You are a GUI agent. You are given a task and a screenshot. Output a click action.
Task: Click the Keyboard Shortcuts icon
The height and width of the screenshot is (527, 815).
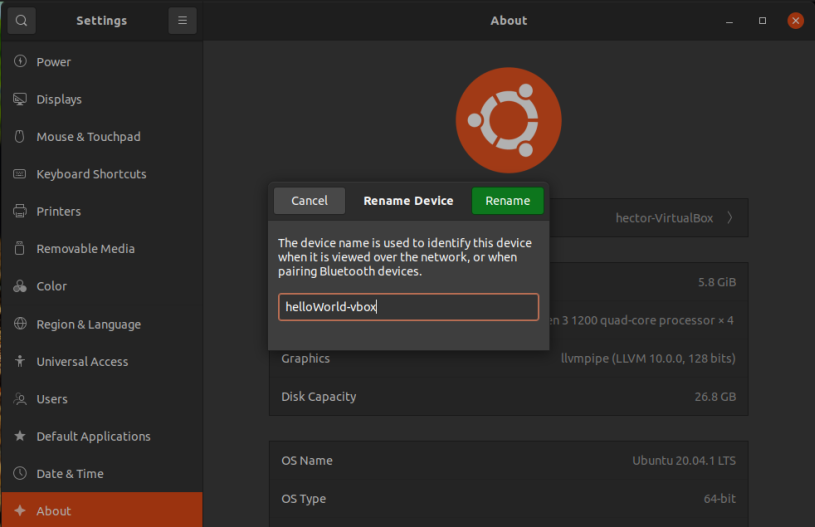click(20, 174)
